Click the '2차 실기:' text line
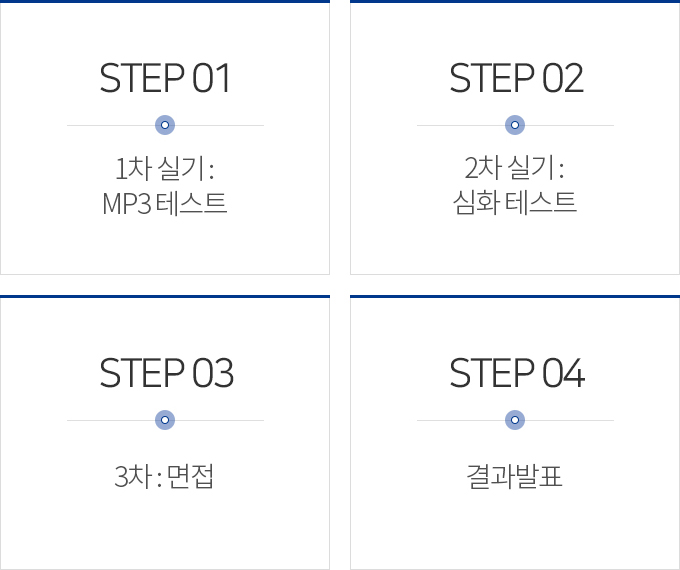 [515, 167]
